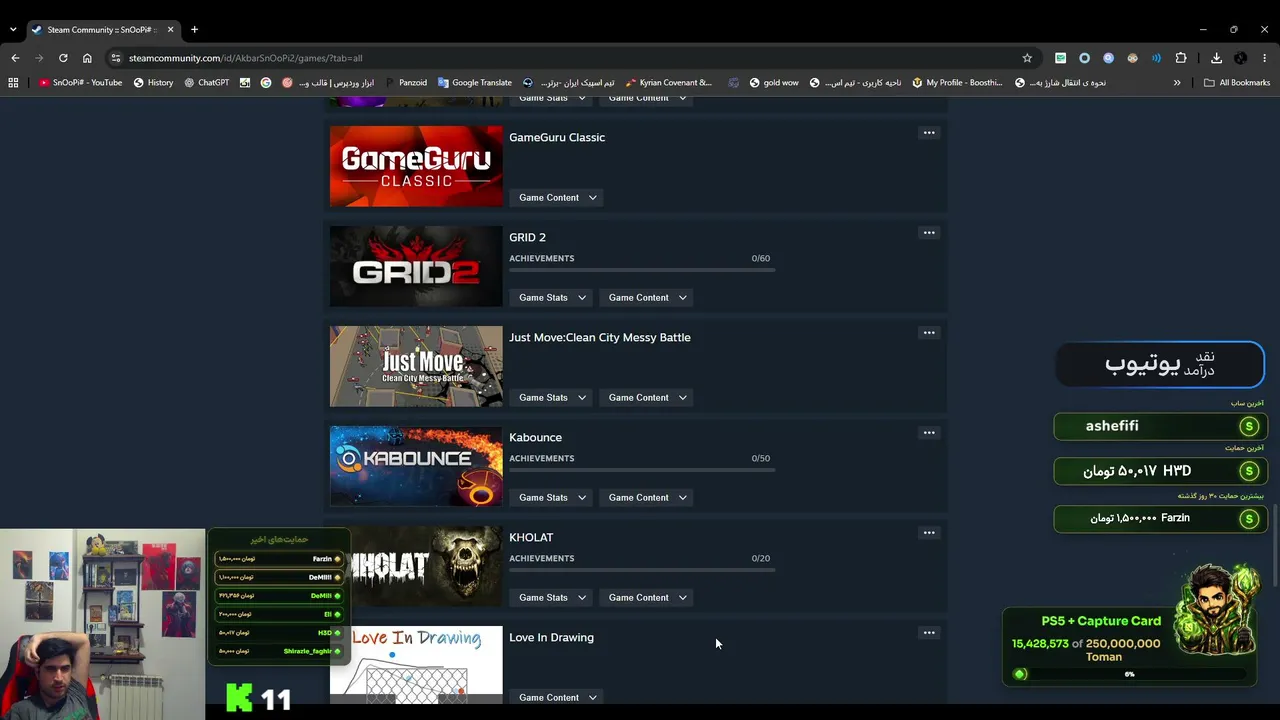The height and width of the screenshot is (720, 1280).
Task: Open the GRID 2 title link
Action: click(527, 238)
